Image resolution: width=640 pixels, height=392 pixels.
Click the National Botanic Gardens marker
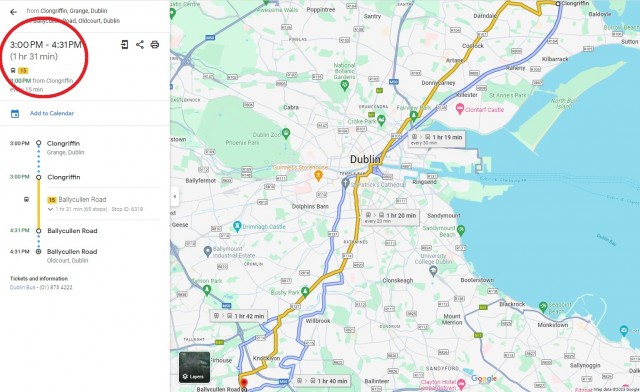coord(345,85)
